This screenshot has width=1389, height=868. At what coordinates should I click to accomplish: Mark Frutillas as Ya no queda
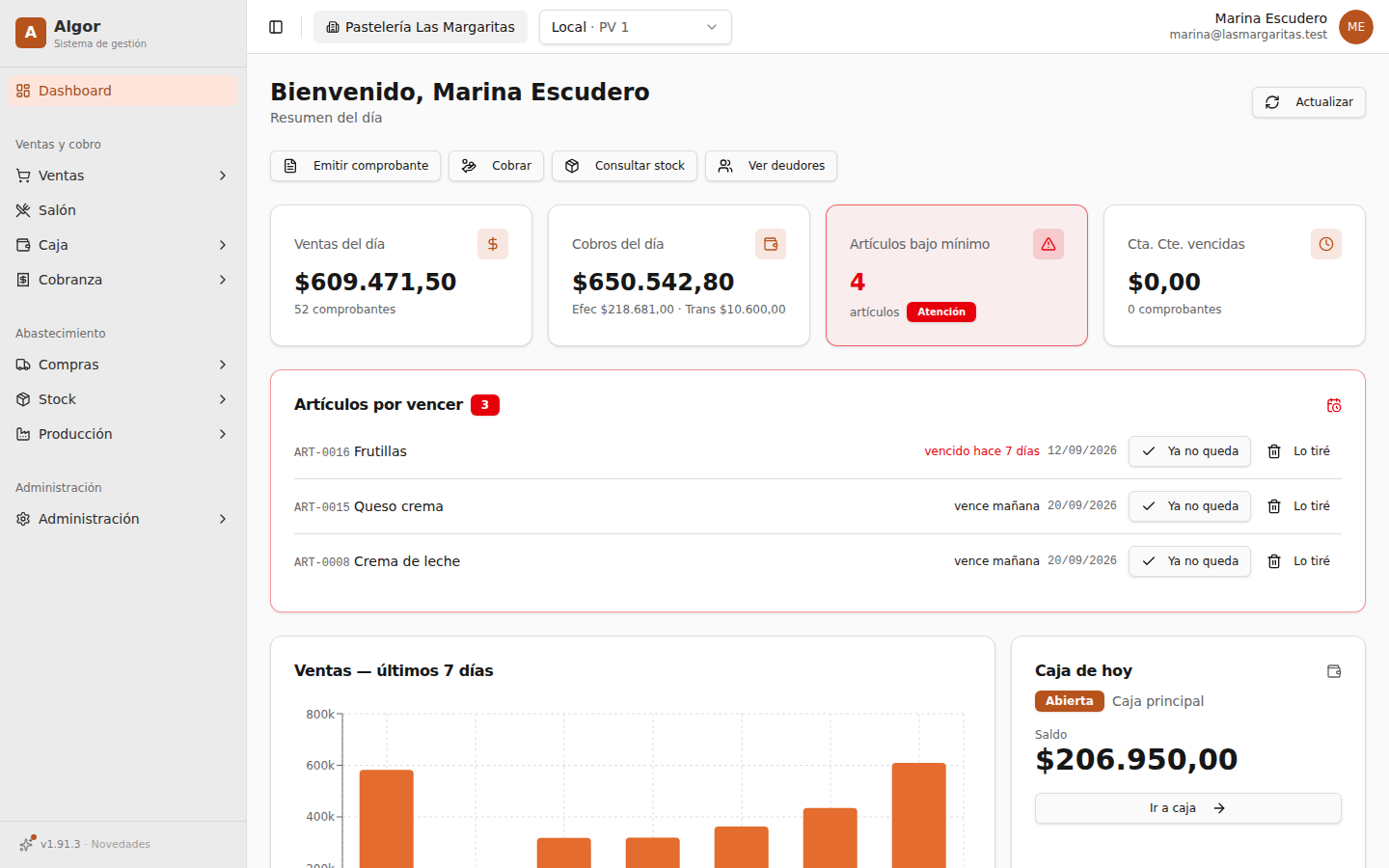[1190, 451]
